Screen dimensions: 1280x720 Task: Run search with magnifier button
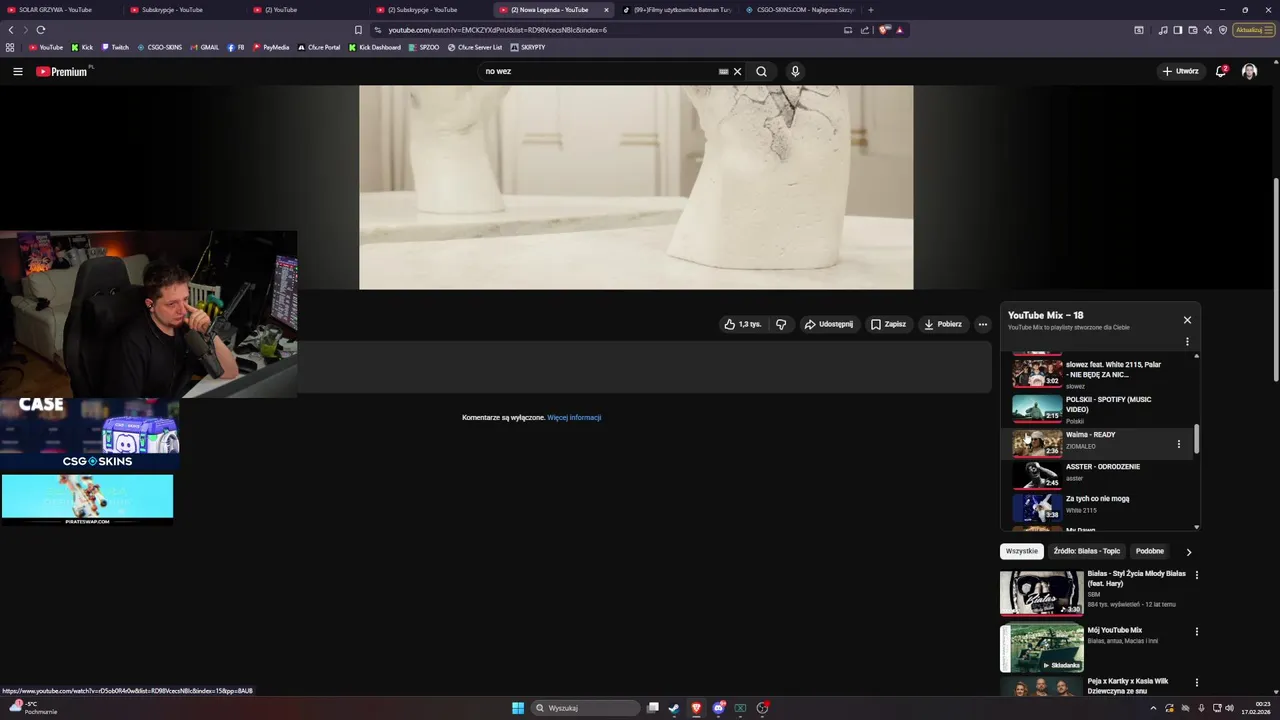click(x=762, y=72)
